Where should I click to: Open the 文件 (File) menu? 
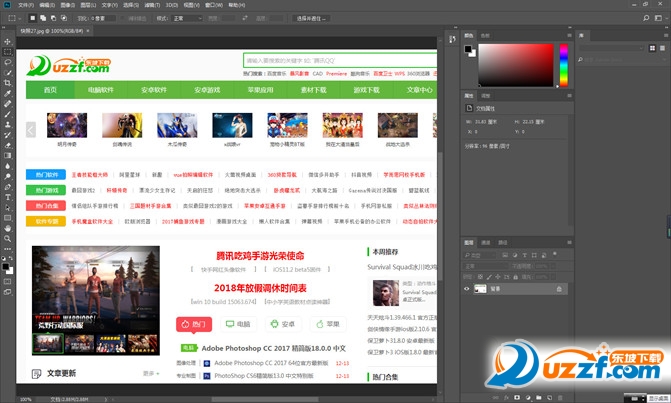26,5
